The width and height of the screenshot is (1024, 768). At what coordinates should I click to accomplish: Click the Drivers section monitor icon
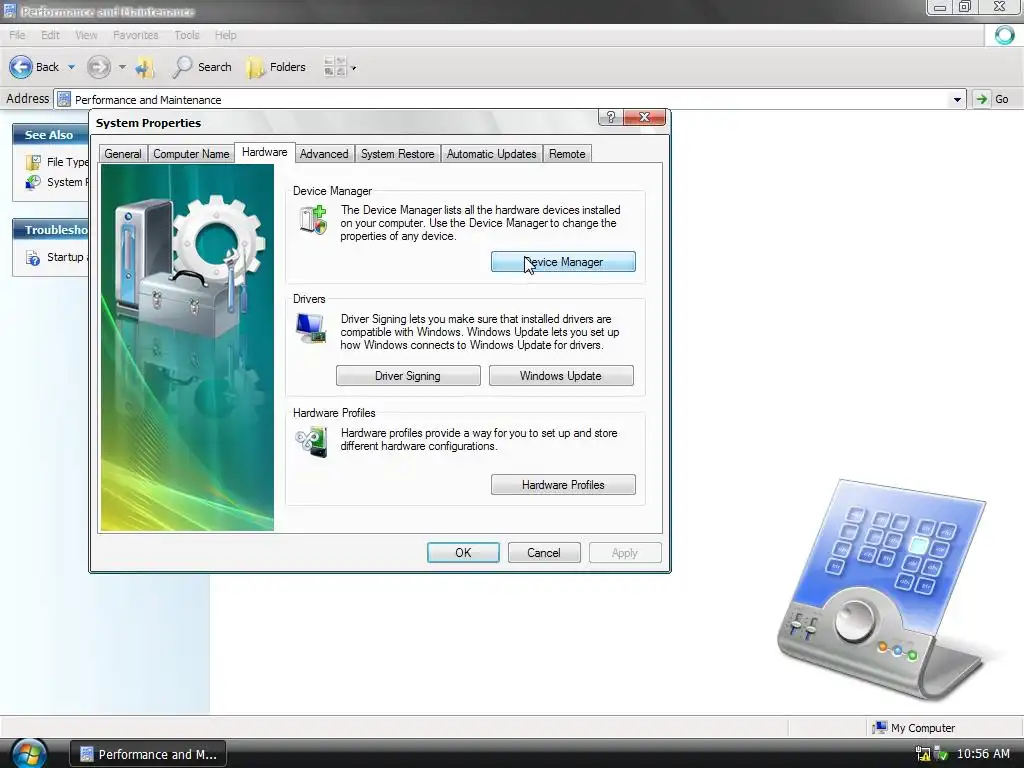[311, 328]
